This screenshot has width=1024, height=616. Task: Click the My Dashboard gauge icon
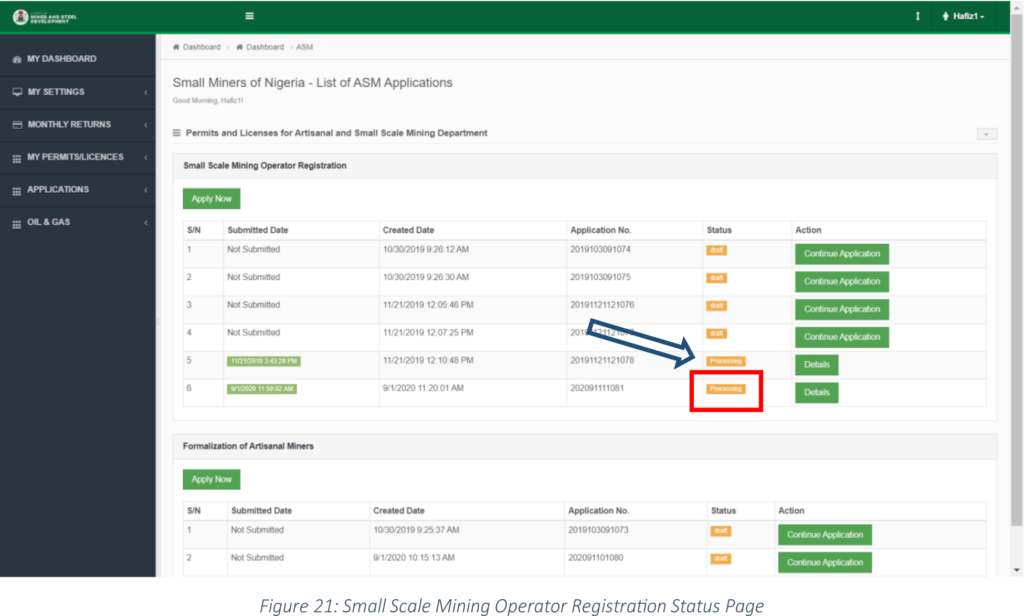pos(17,60)
